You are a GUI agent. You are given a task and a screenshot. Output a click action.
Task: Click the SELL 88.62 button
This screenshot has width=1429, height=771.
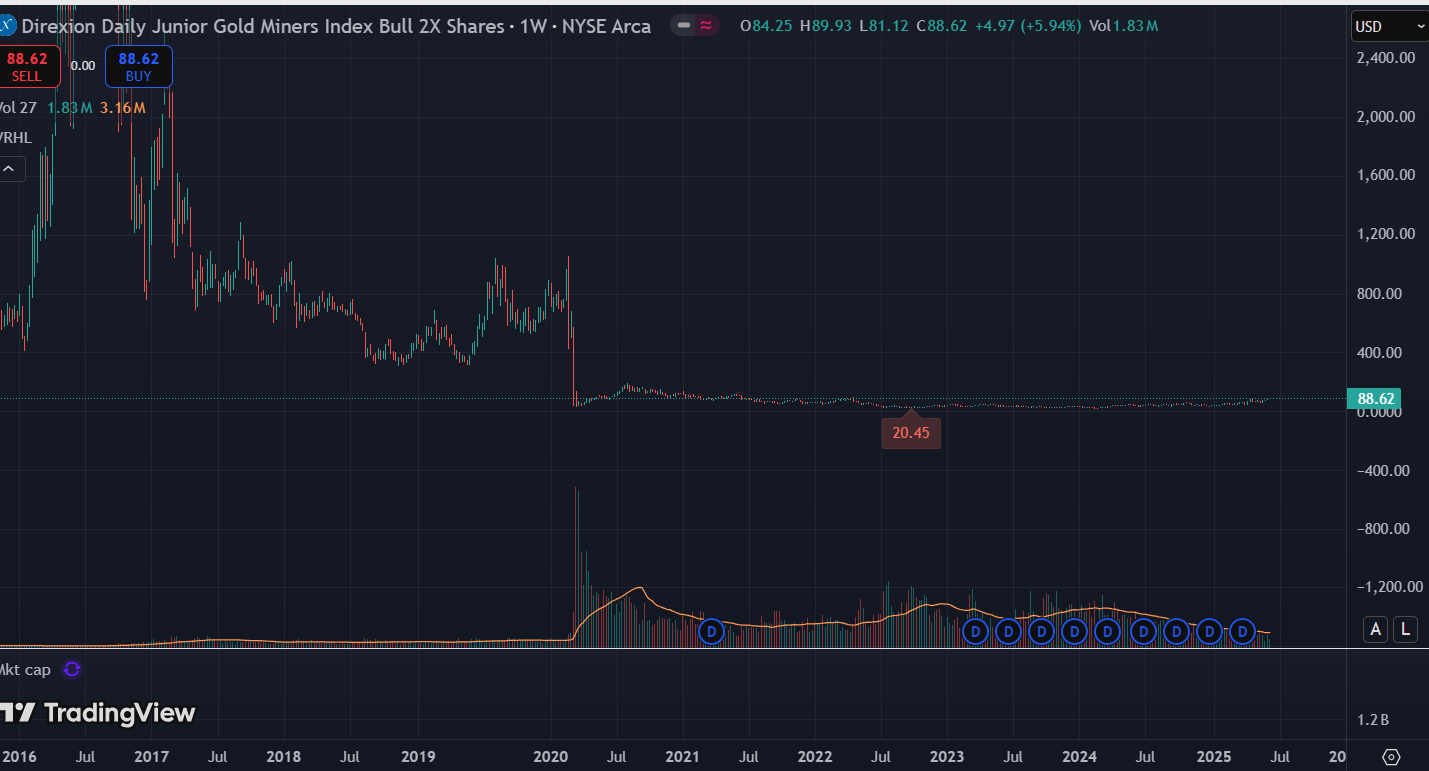(28, 67)
